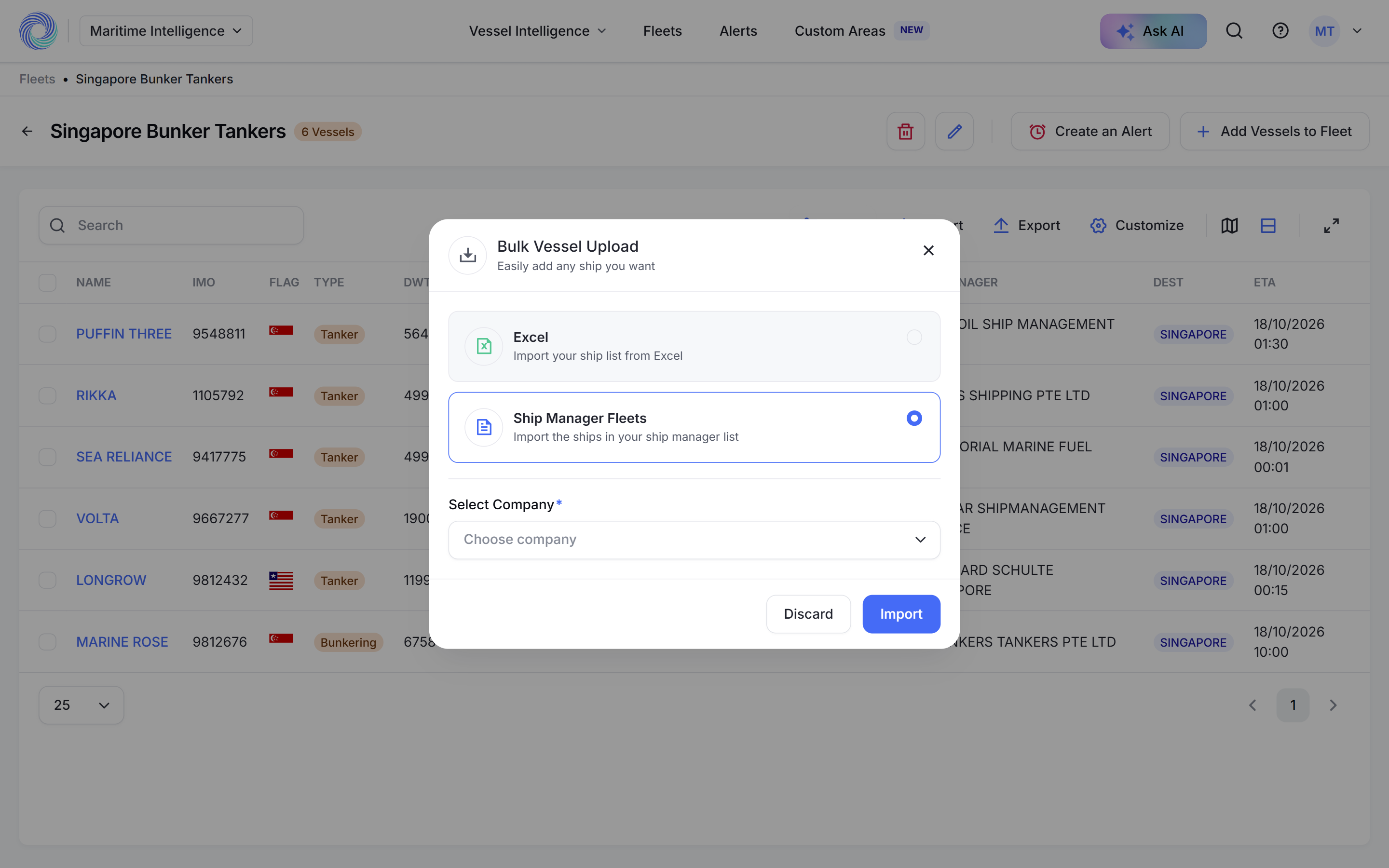The image size is (1389, 868).
Task: Click the fleet Search input field
Action: 171,226
